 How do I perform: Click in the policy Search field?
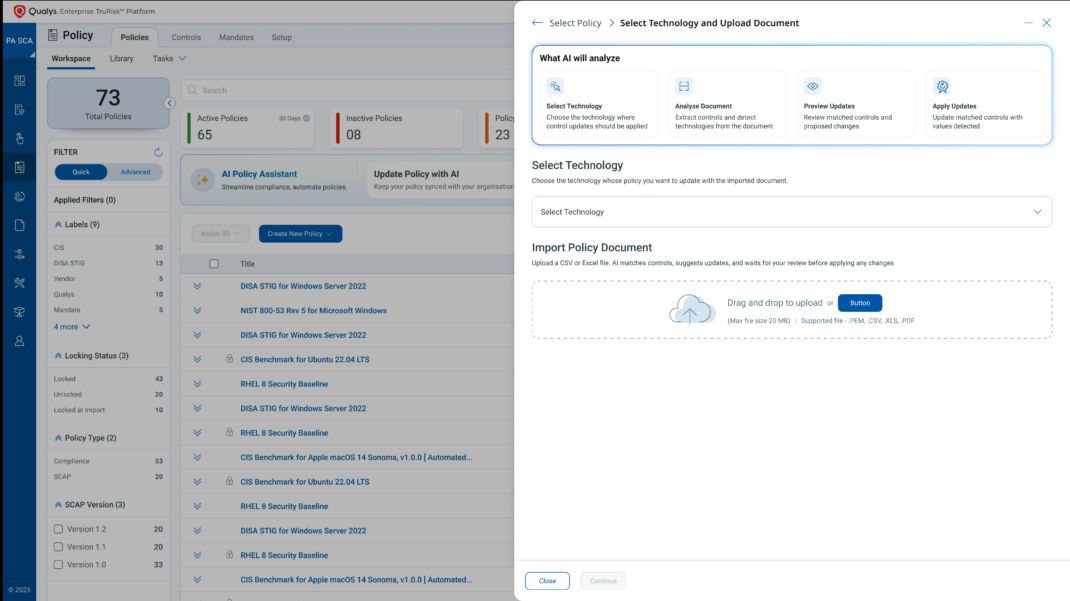(348, 90)
